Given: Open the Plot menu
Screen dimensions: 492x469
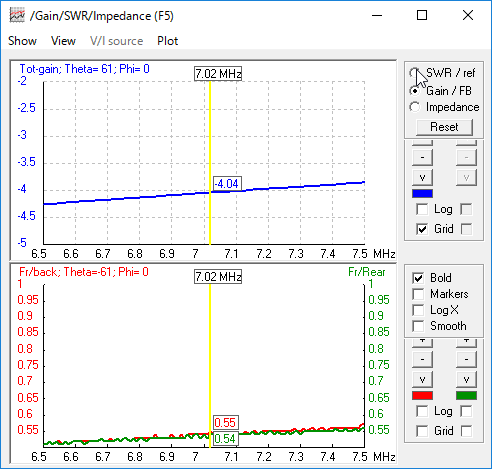Looking at the screenshot, I should tap(168, 41).
